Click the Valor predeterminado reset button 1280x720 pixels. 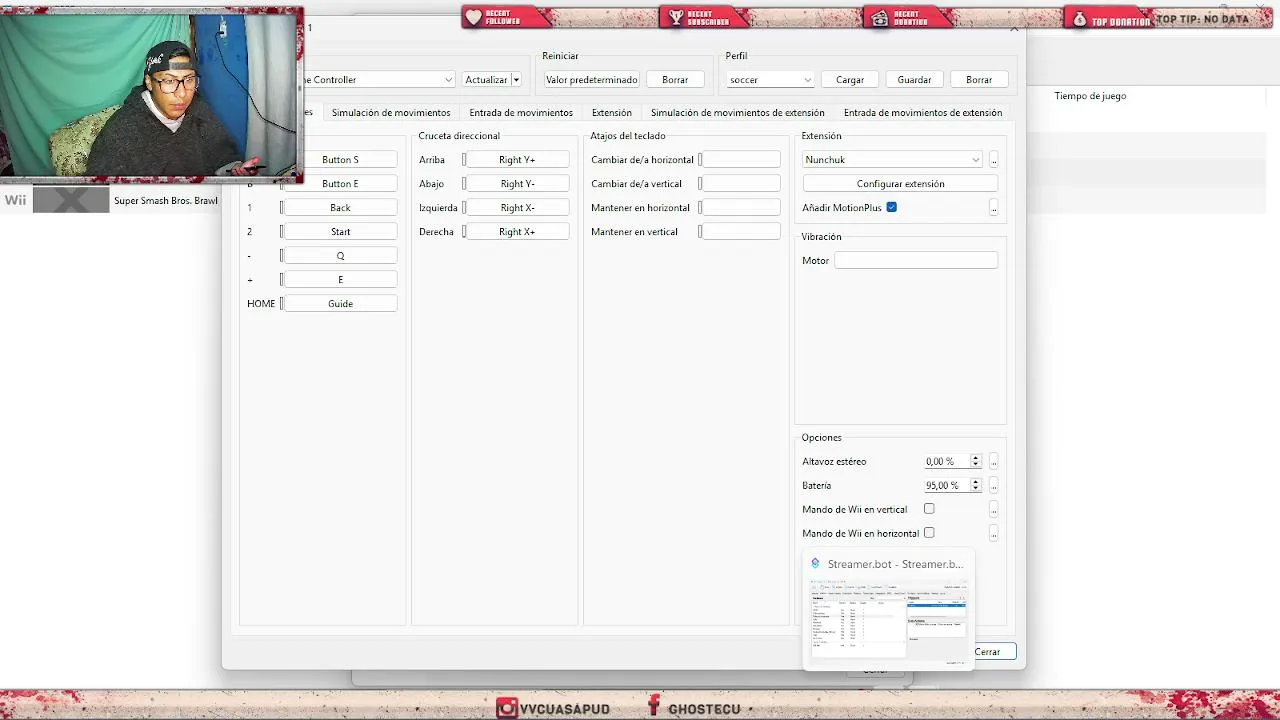pos(591,80)
